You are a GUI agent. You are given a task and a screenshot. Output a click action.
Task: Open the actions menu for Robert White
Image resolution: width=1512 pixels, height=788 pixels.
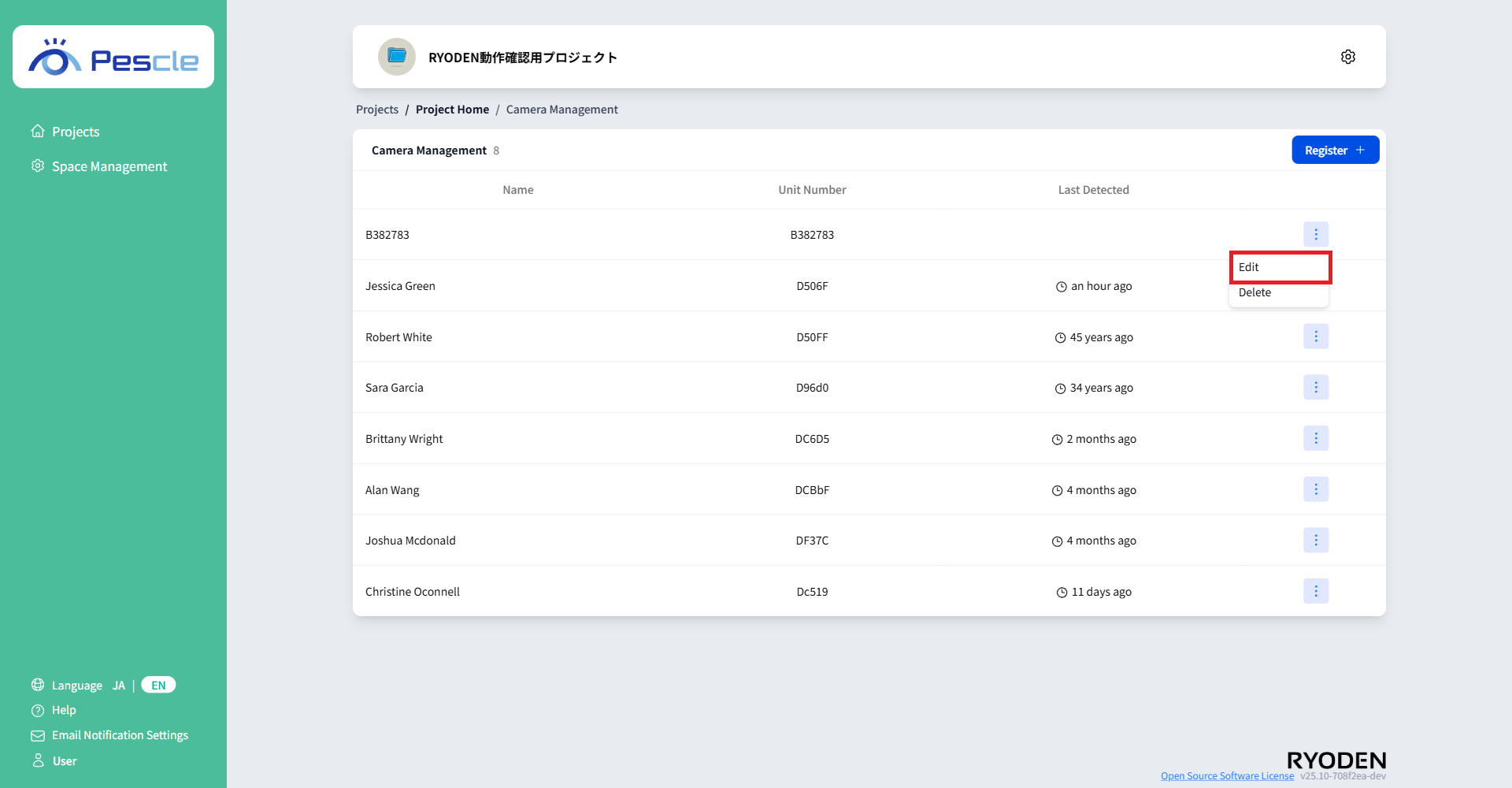pyautogui.click(x=1315, y=336)
